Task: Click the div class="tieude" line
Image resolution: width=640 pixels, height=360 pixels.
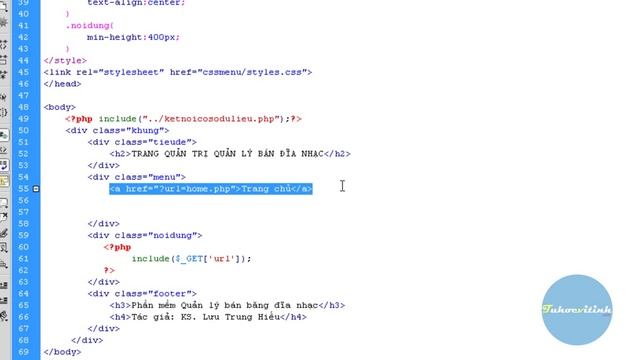Action: tap(142, 142)
